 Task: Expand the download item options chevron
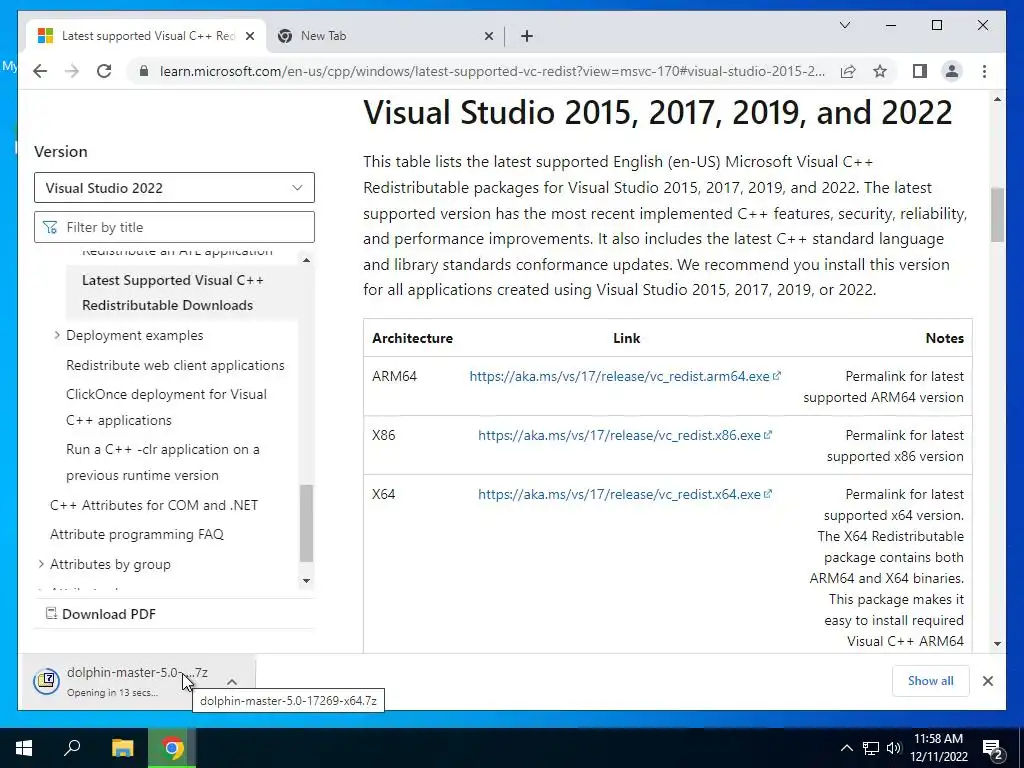232,681
